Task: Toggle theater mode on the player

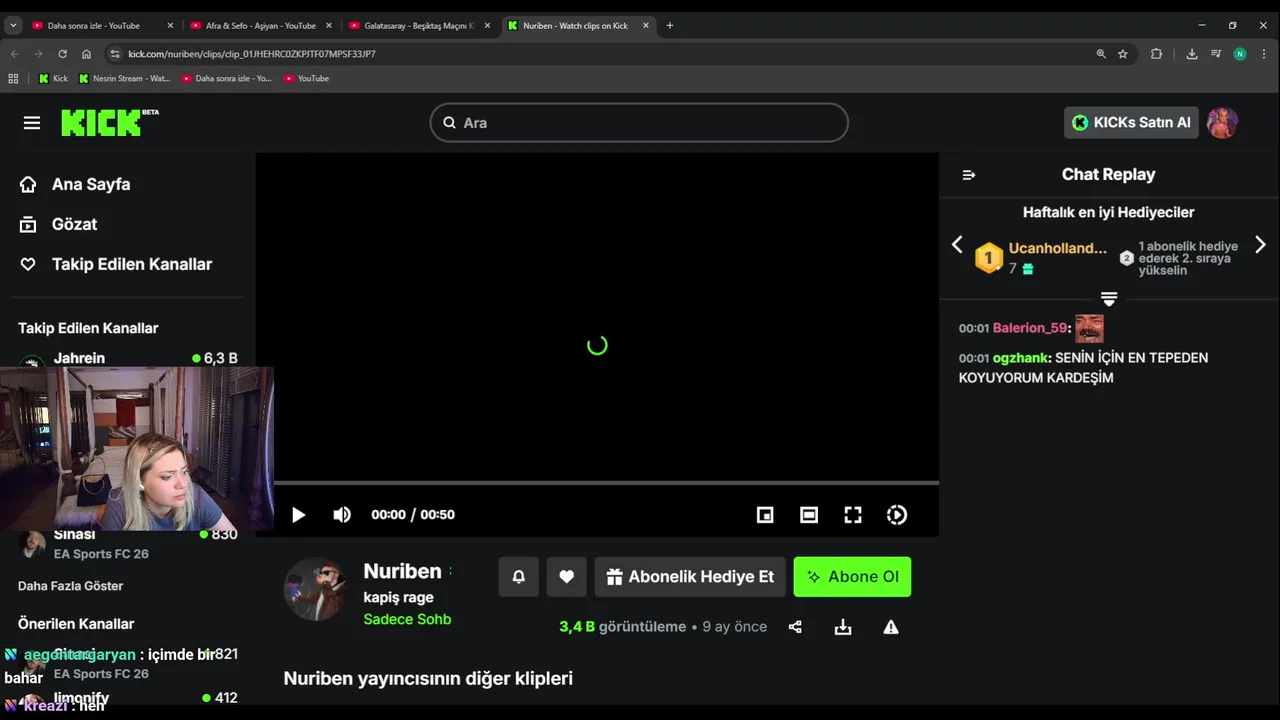Action: click(x=809, y=515)
